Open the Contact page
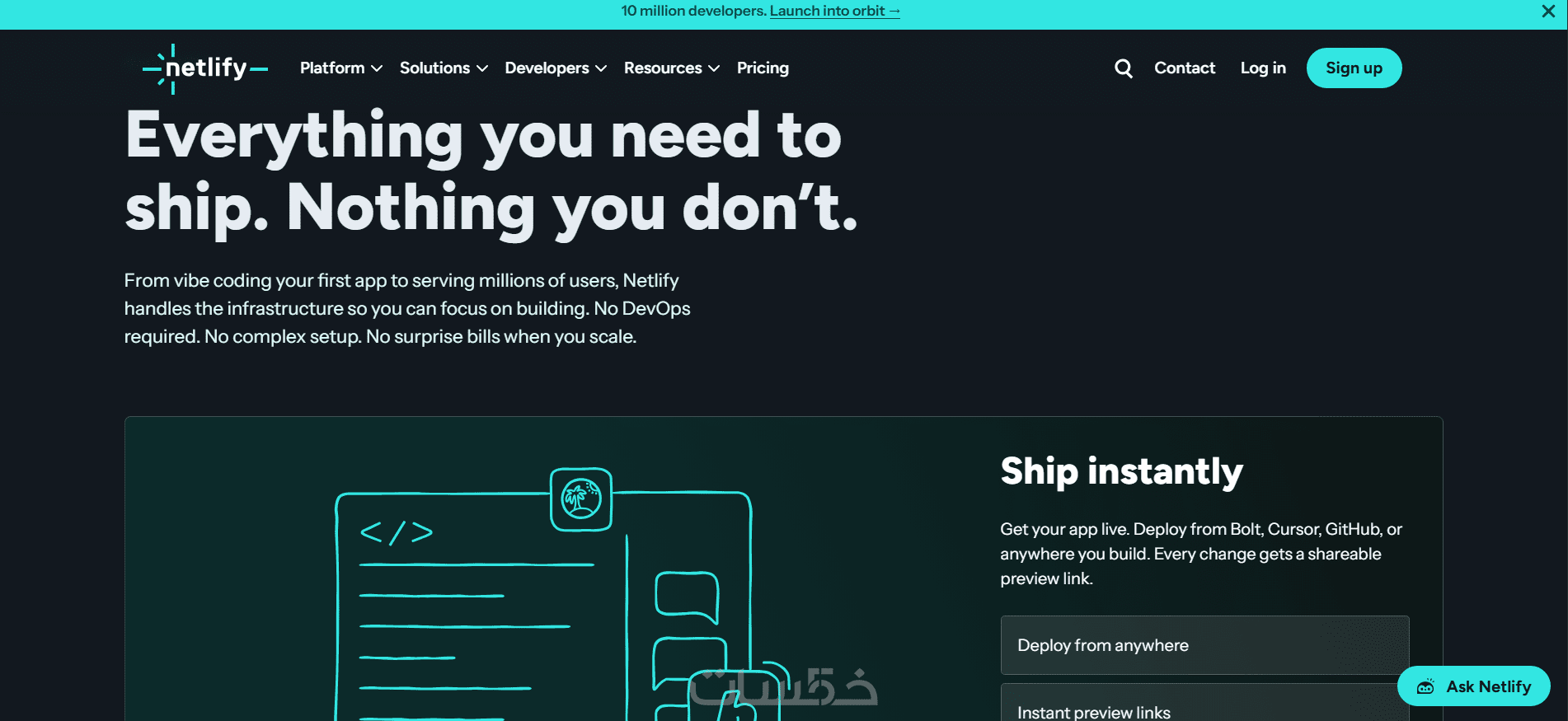The image size is (1568, 721). coord(1185,68)
